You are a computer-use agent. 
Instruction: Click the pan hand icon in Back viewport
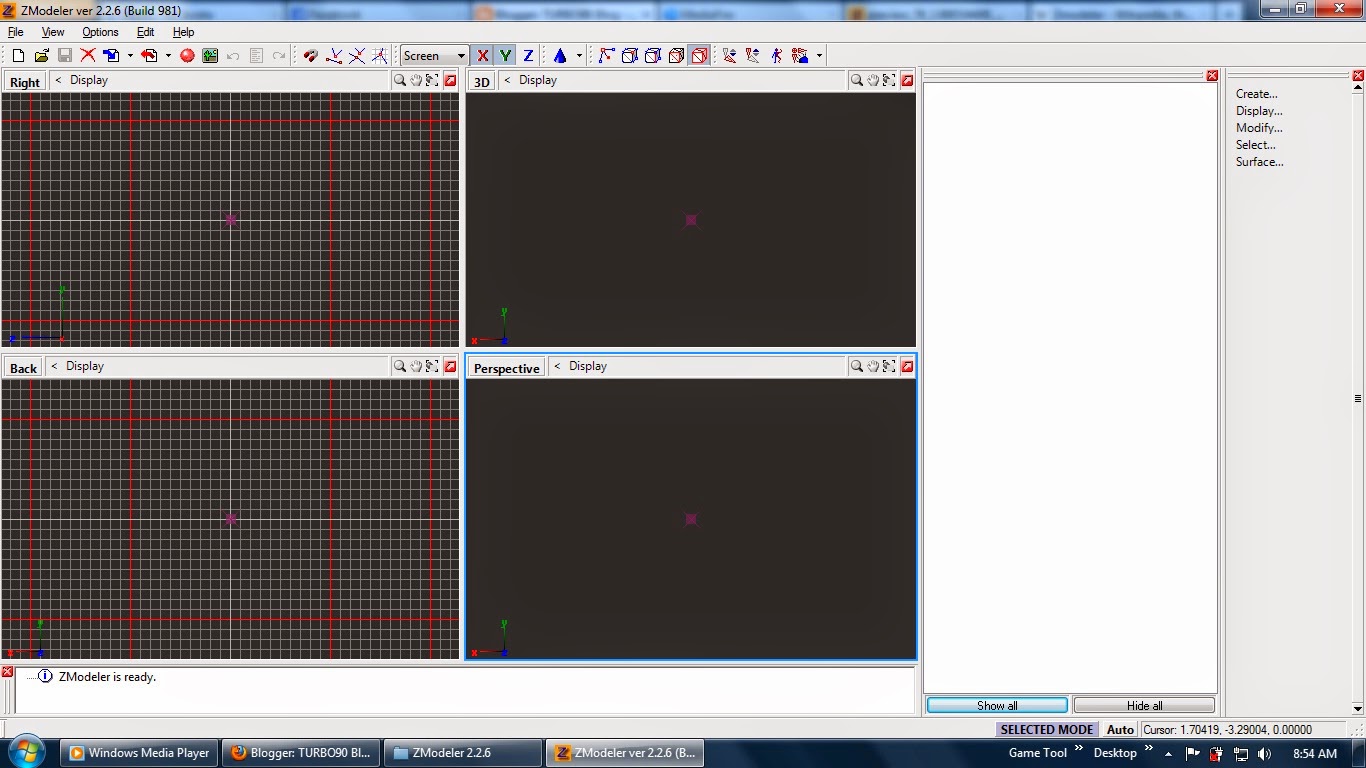[x=416, y=366]
